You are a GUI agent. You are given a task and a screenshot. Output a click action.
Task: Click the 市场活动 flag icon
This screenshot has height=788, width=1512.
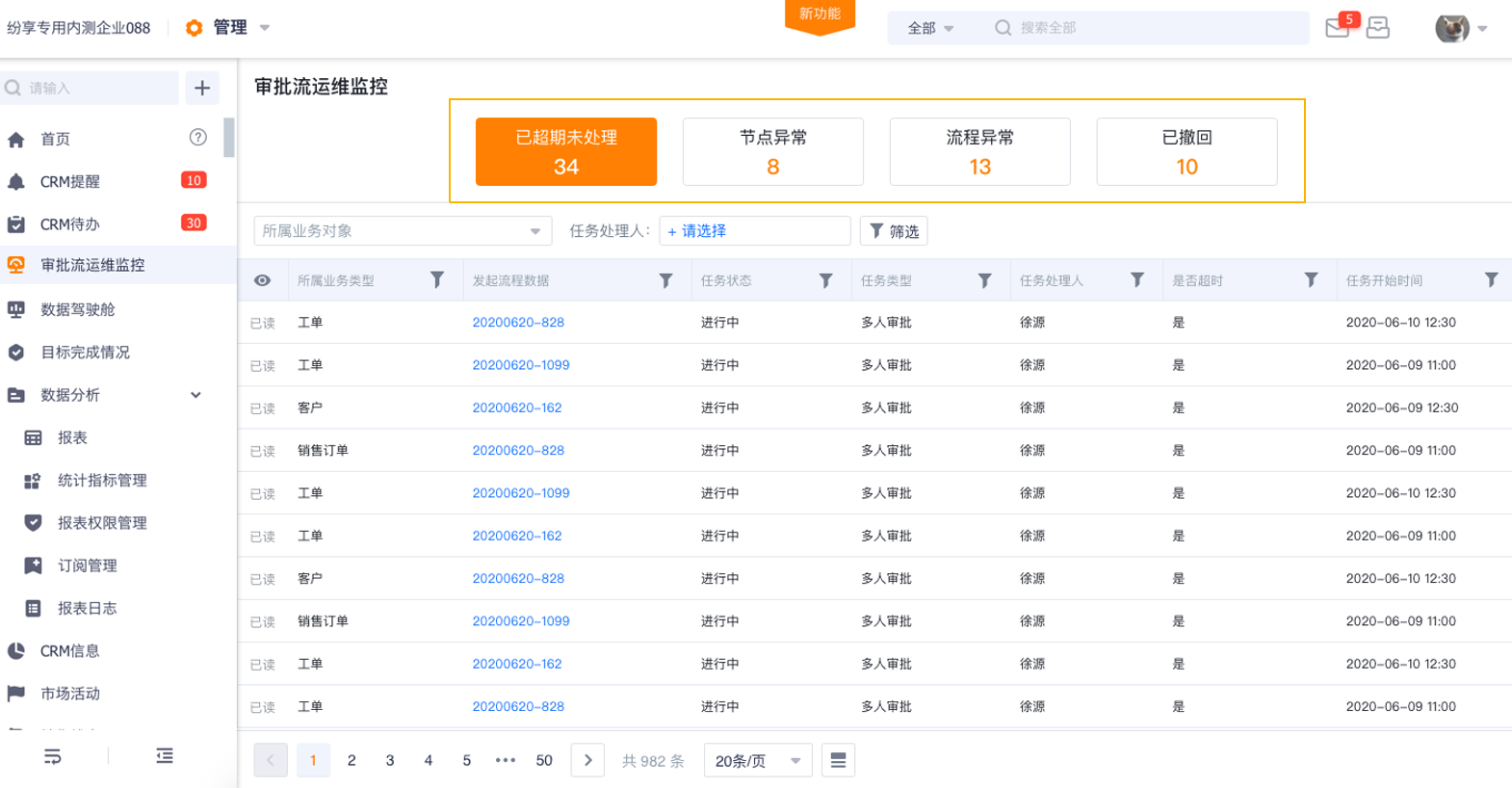[x=15, y=694]
